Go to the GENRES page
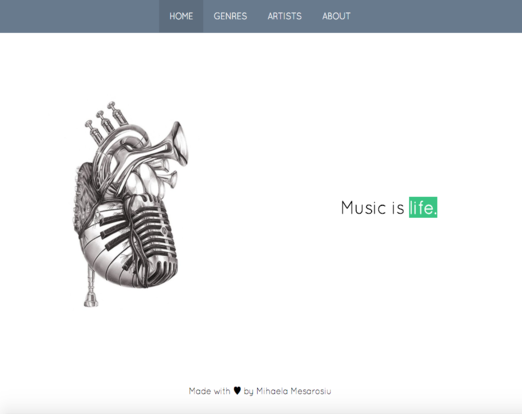Image resolution: width=522 pixels, height=414 pixels. tap(230, 16)
